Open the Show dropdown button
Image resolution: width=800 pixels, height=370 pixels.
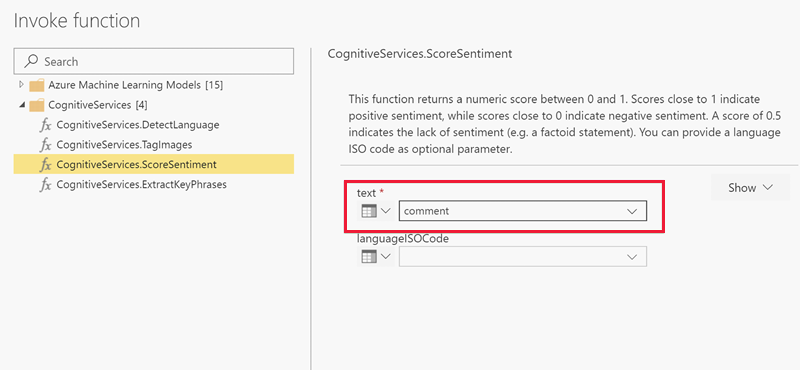click(x=750, y=187)
